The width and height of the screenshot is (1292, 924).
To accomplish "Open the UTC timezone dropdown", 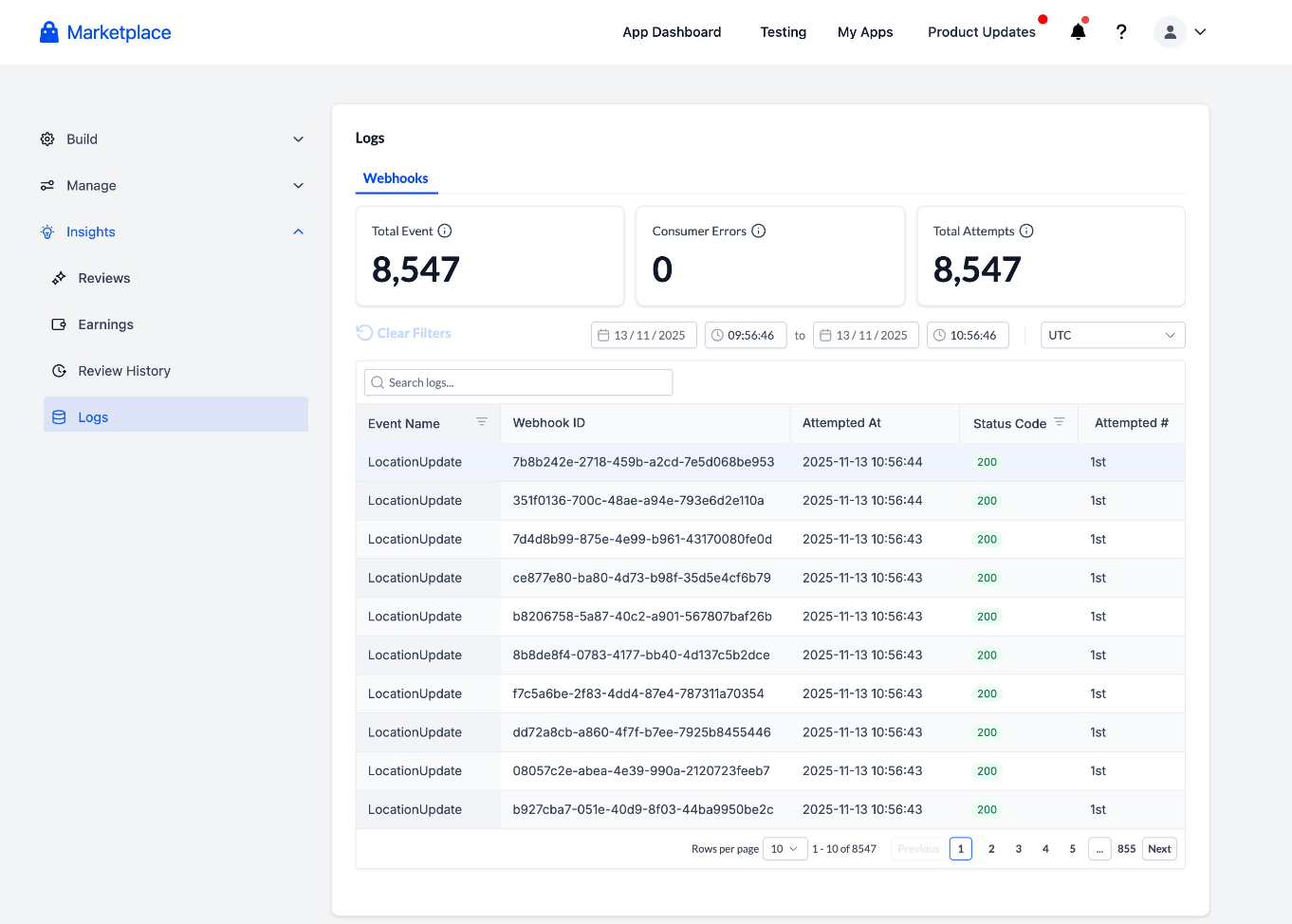I will (x=1113, y=336).
